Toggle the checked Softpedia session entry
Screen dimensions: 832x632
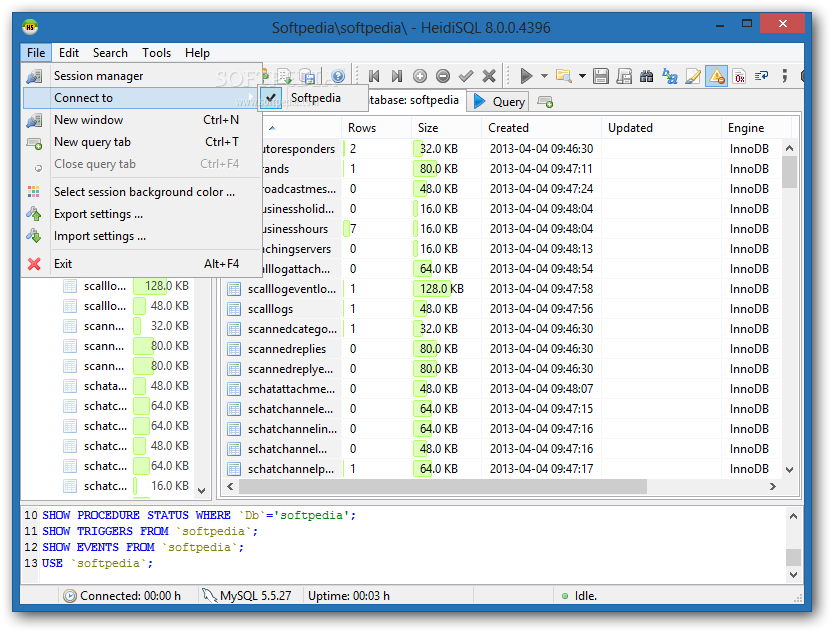click(x=313, y=98)
